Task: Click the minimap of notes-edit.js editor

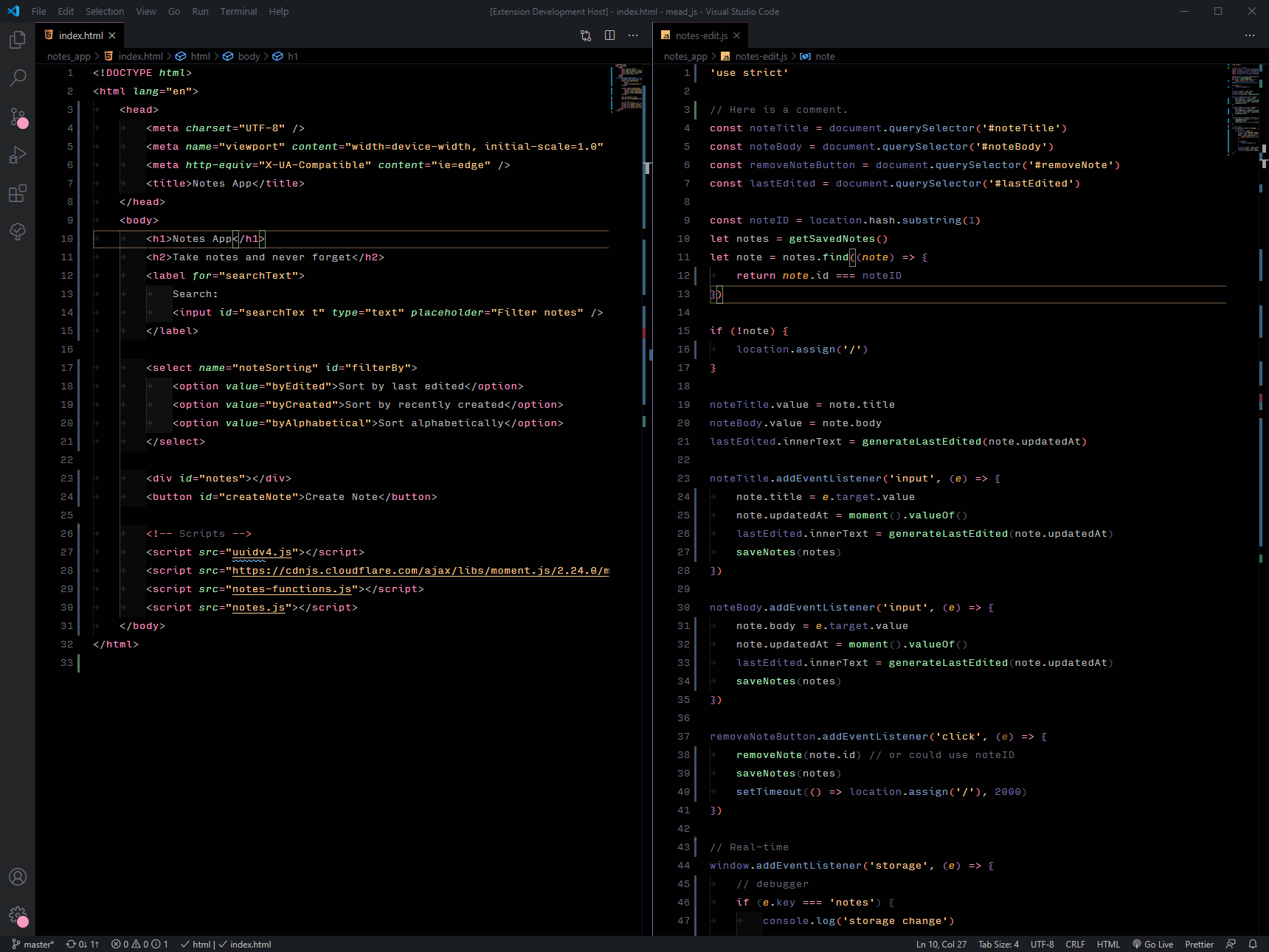Action: 1244,108
